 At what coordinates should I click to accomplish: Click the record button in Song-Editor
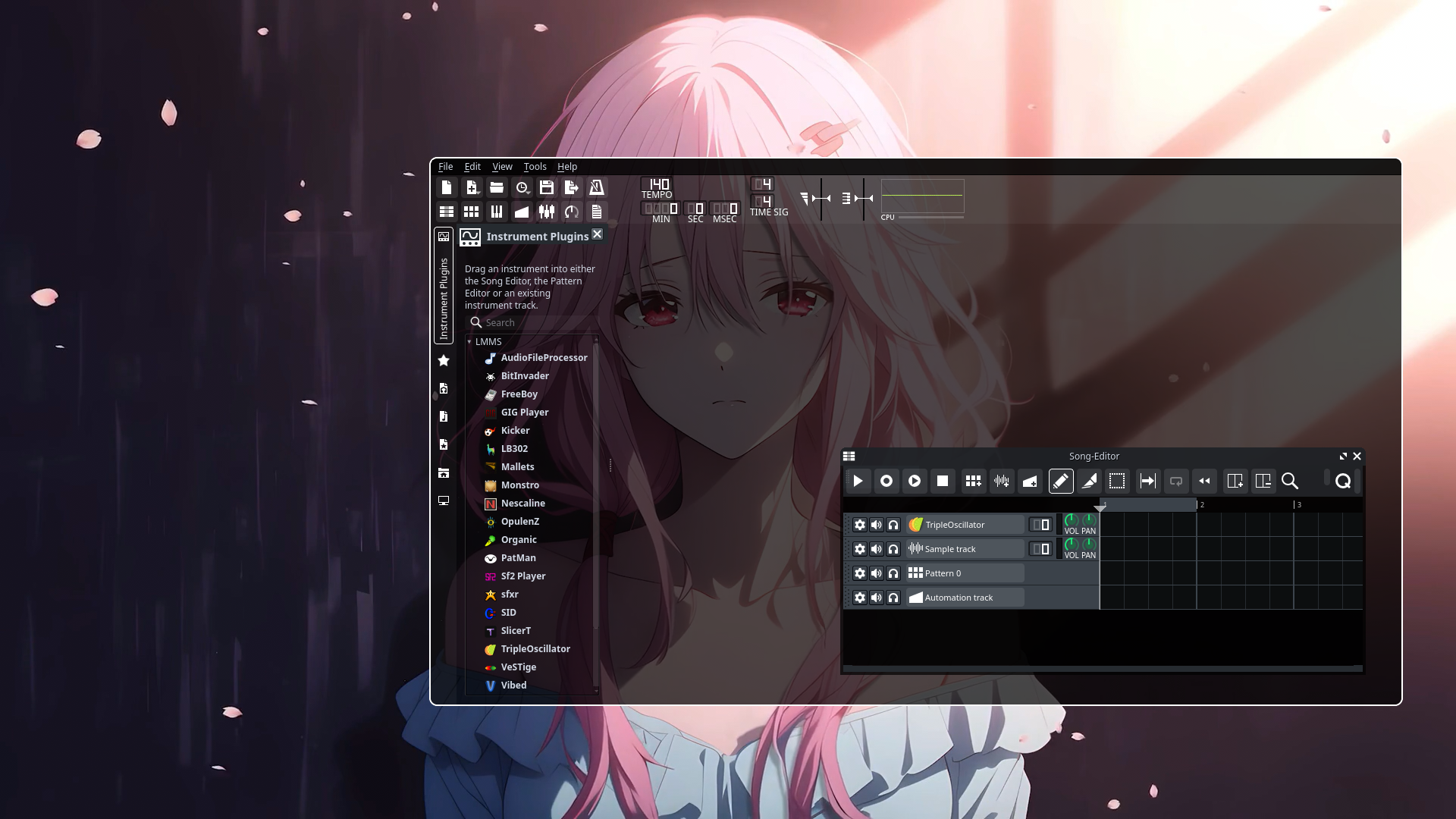point(886,481)
